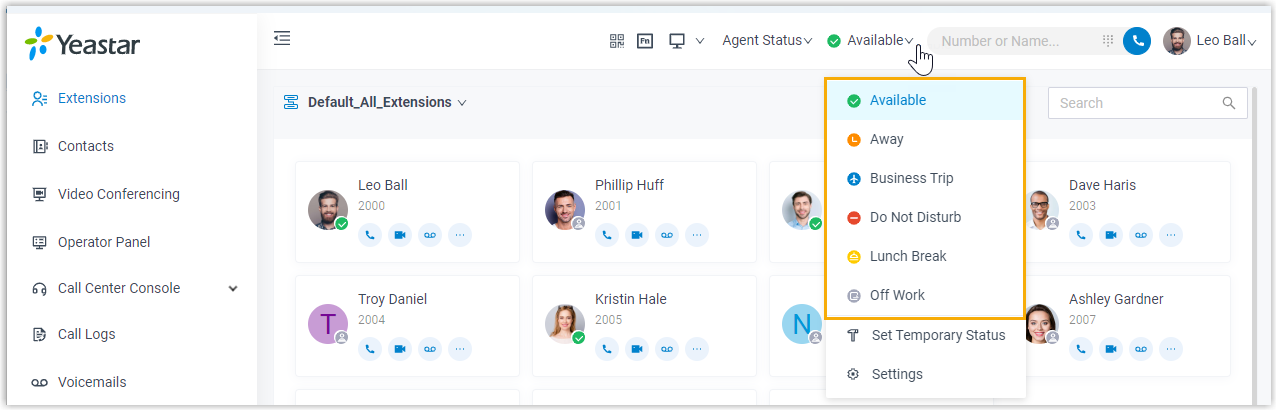
Task: Select Available status in the menu
Action: coord(925,100)
